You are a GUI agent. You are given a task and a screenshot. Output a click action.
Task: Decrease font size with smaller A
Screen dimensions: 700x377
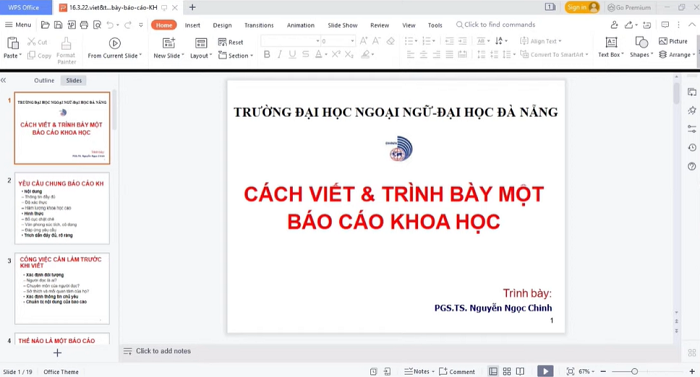tap(376, 41)
